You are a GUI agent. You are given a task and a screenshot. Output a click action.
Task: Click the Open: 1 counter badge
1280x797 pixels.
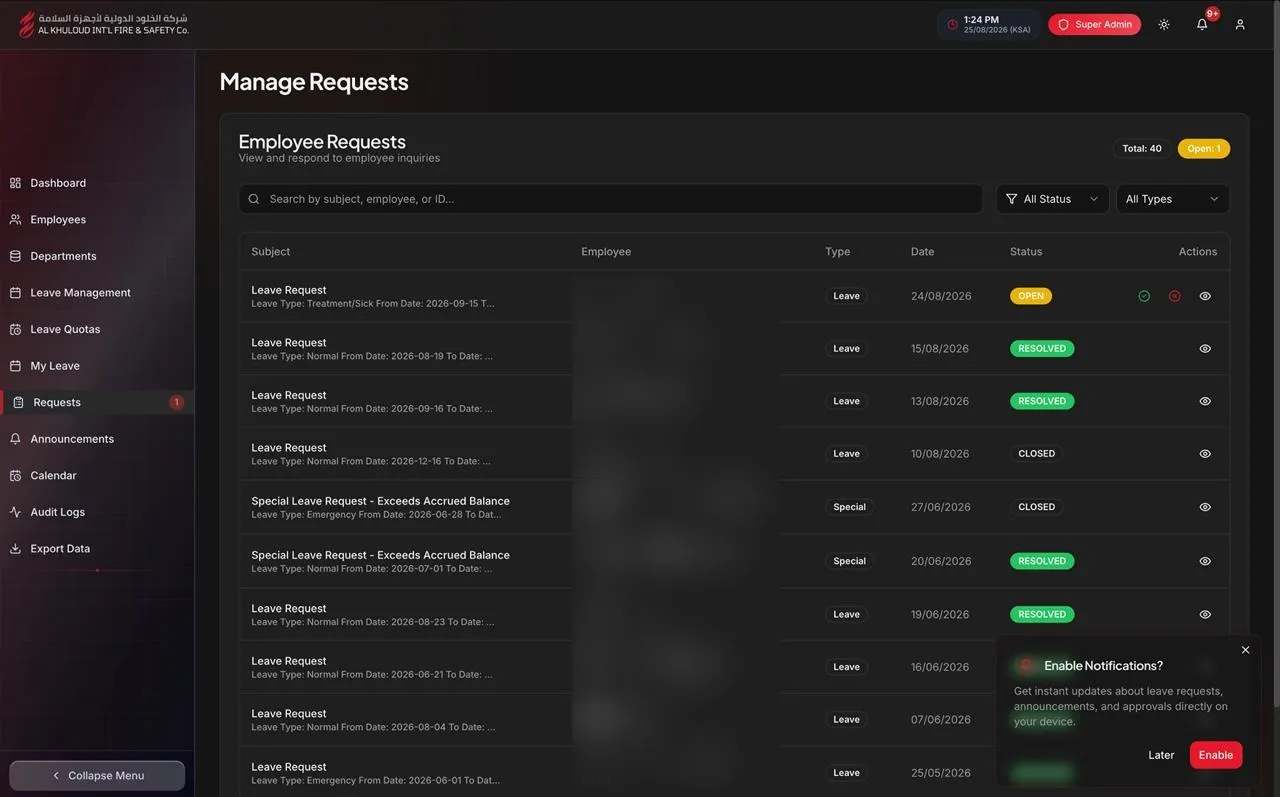pyautogui.click(x=1204, y=148)
